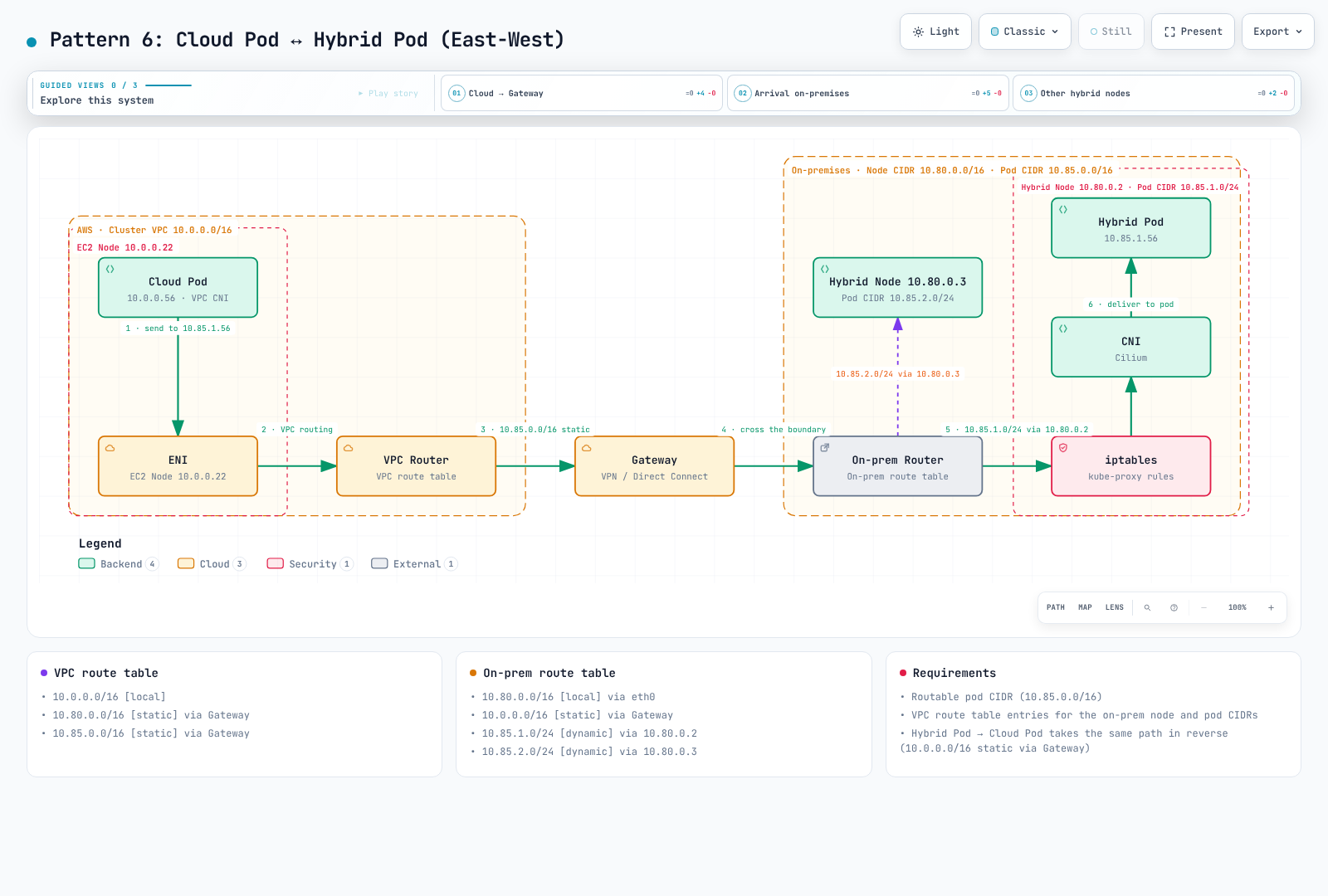Select the iptables kube-proxy rules node

pos(1130,466)
